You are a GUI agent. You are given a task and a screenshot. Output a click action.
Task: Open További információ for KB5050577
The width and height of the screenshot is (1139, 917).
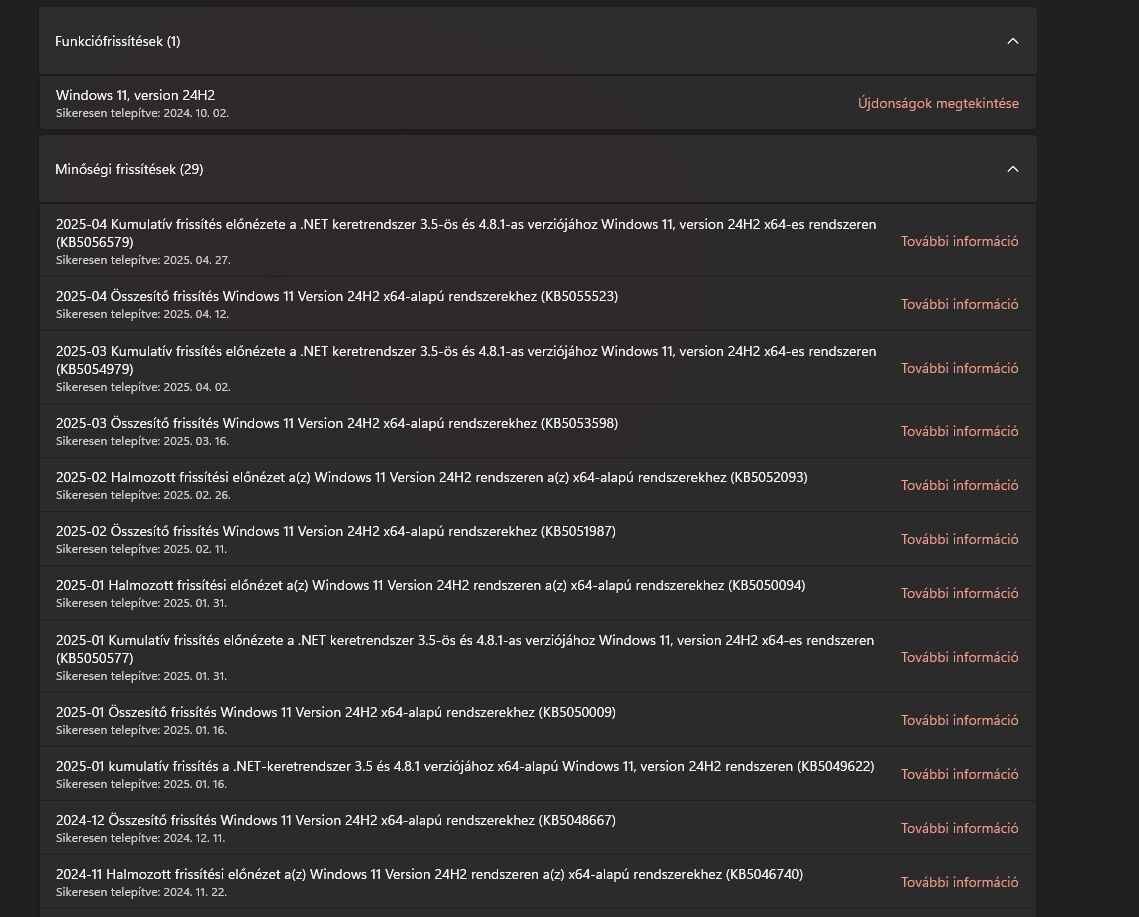click(959, 658)
